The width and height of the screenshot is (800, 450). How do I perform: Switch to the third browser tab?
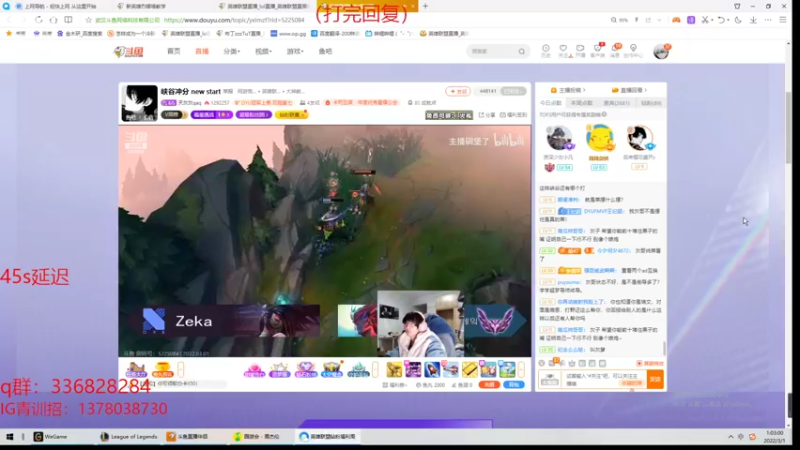(x=263, y=6)
